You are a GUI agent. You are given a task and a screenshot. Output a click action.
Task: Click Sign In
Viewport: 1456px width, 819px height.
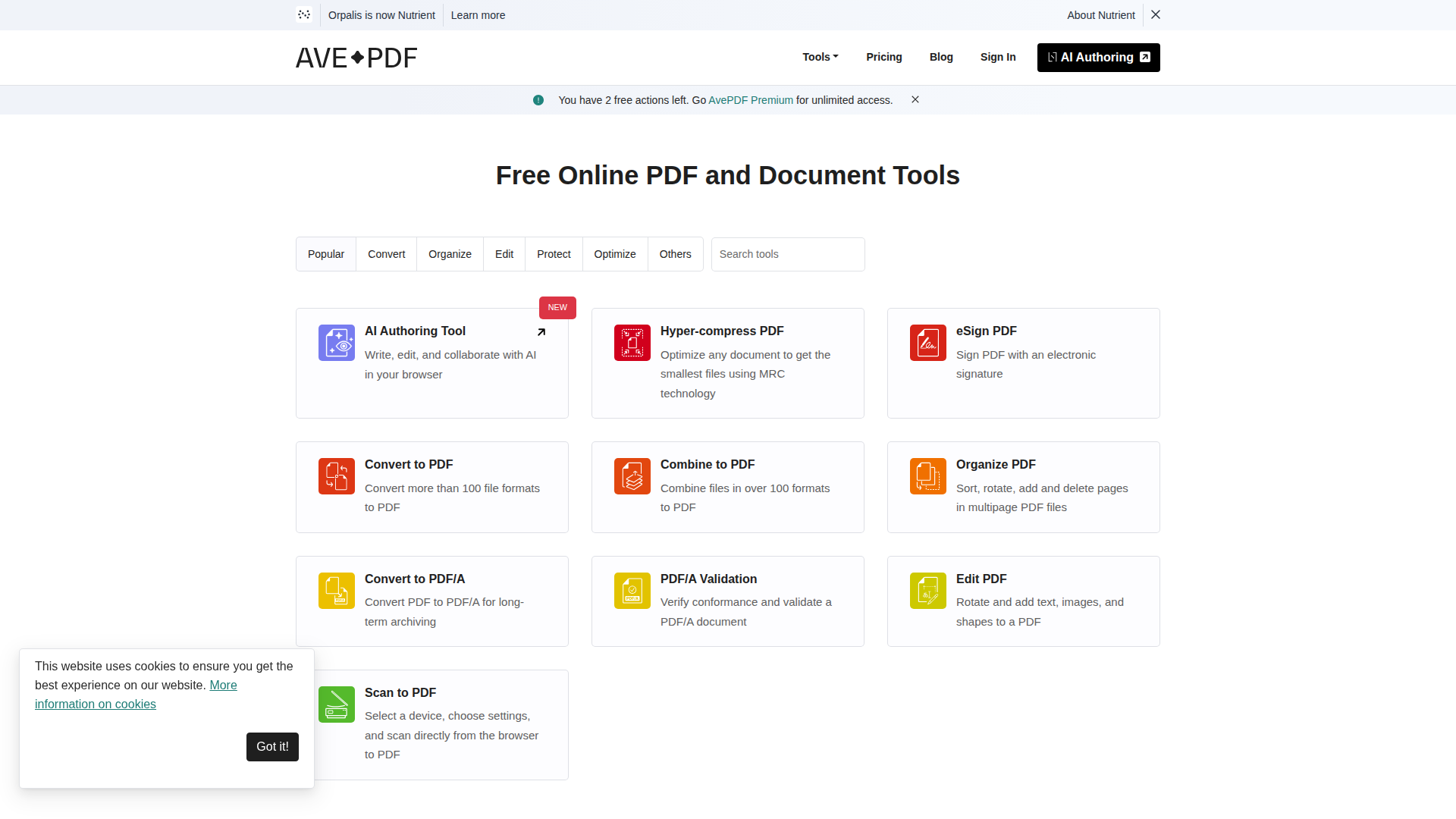coord(998,57)
